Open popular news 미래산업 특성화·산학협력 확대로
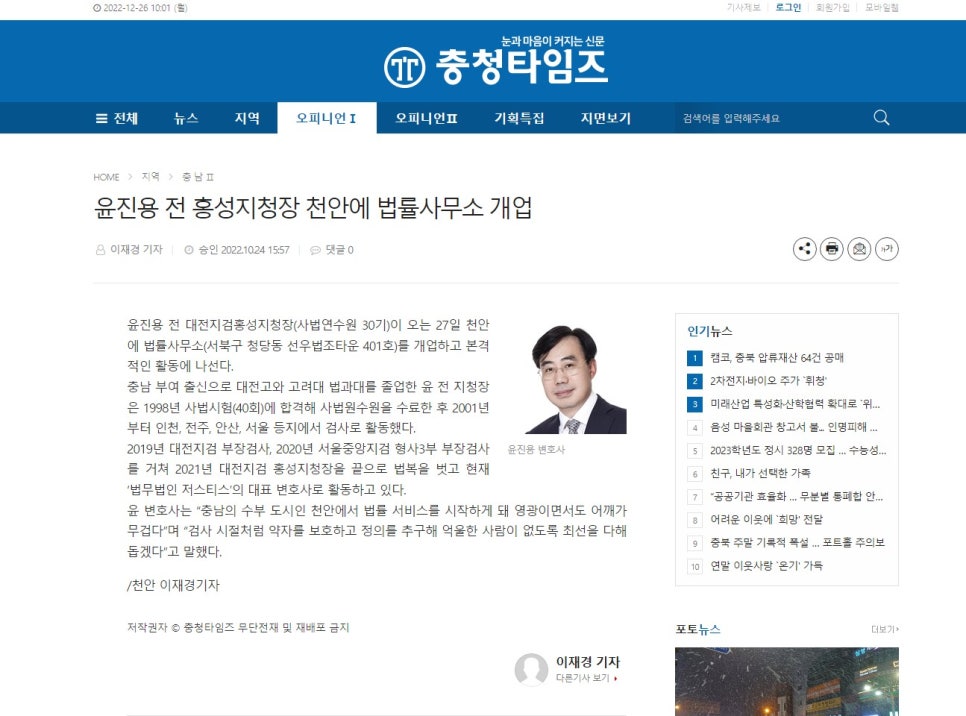This screenshot has height=716, width=966. 795,404
